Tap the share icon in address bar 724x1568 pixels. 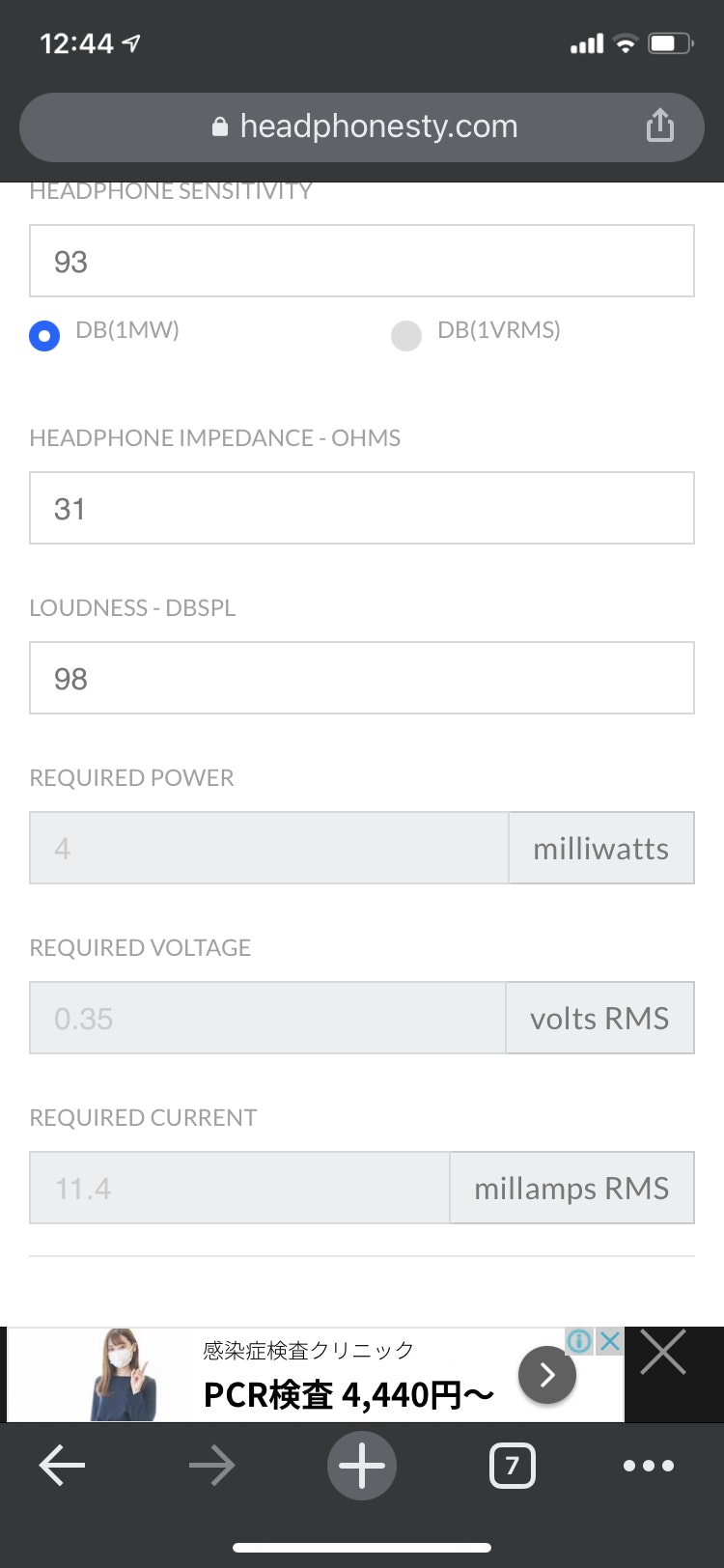coord(660,126)
